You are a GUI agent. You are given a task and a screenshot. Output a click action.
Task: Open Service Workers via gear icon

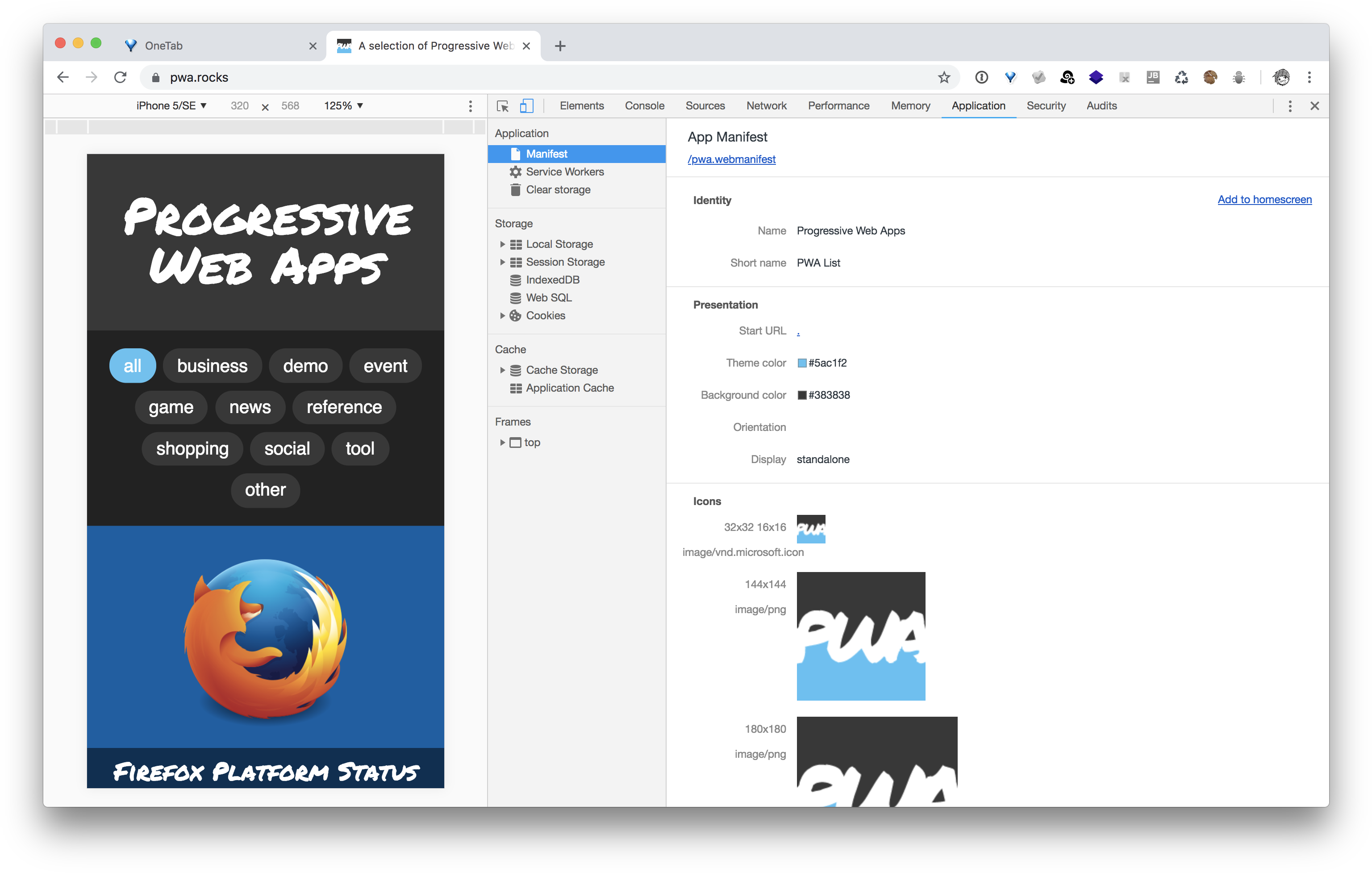515,171
